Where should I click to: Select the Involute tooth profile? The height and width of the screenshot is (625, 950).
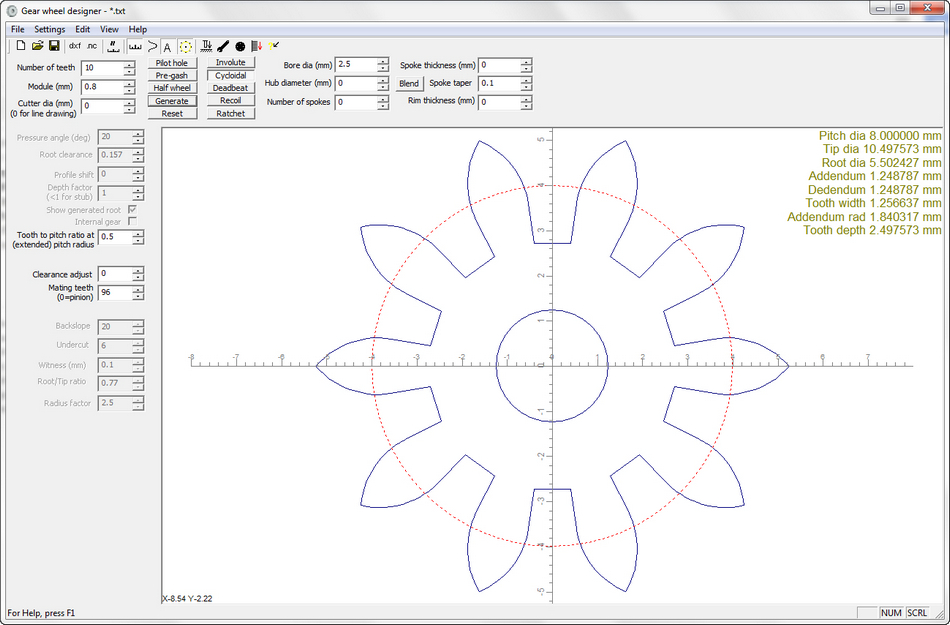(x=230, y=63)
